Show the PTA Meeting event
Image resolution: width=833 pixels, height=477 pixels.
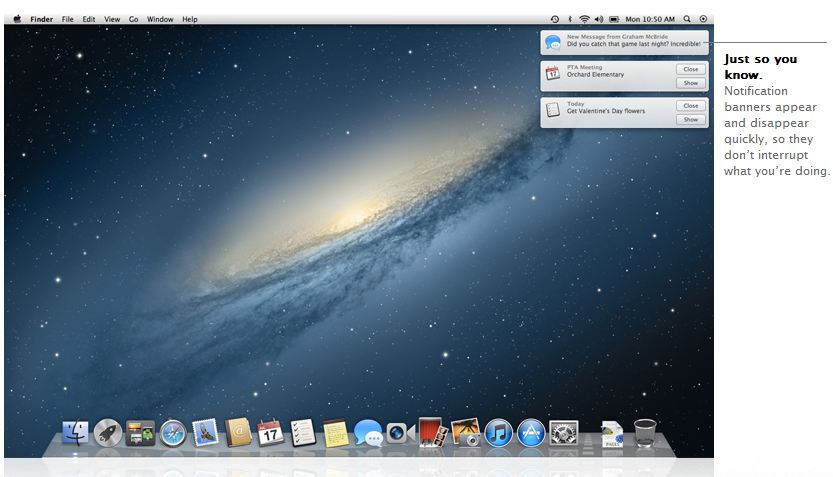click(691, 83)
